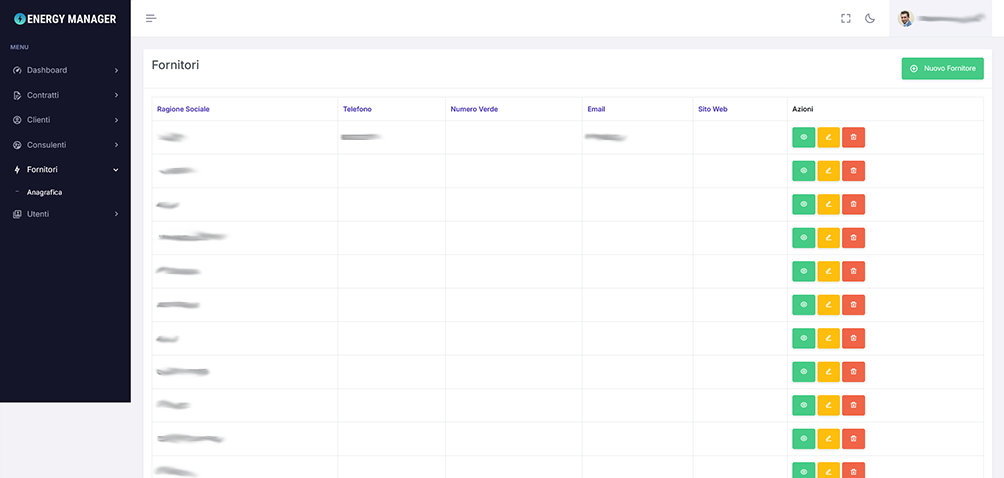Collapse the Fornitori chevron arrow
1004x478 pixels.
[116, 170]
